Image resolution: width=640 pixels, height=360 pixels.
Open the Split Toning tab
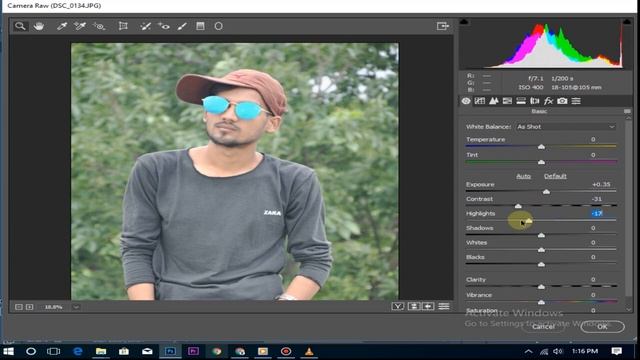[x=521, y=101]
